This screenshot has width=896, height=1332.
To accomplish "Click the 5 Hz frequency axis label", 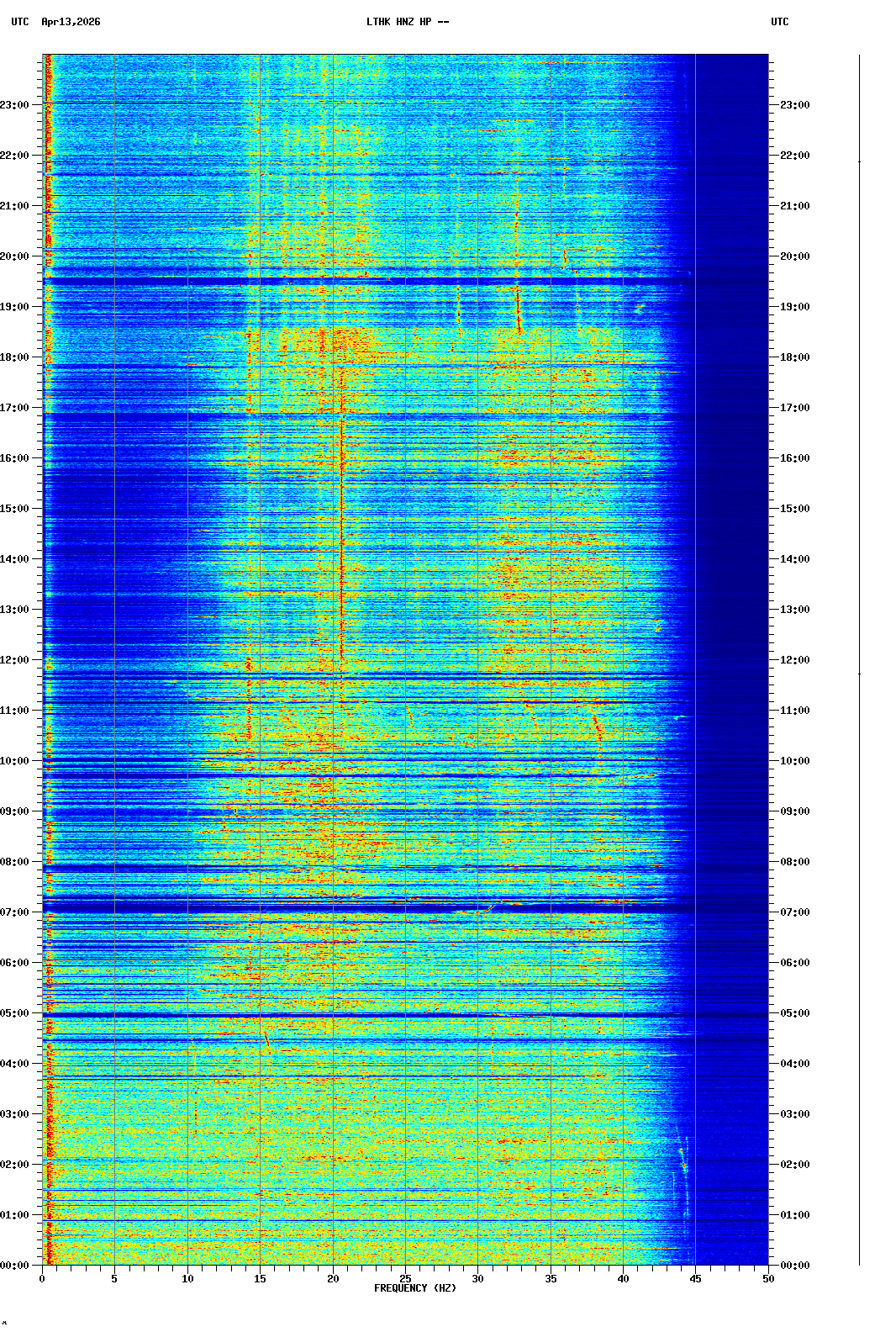I will tap(114, 1279).
